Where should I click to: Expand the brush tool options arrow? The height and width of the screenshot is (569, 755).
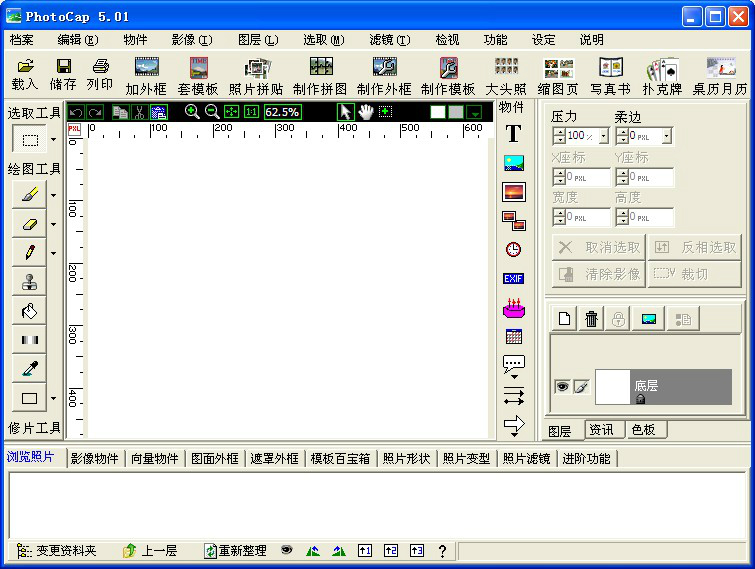pyautogui.click(x=54, y=195)
